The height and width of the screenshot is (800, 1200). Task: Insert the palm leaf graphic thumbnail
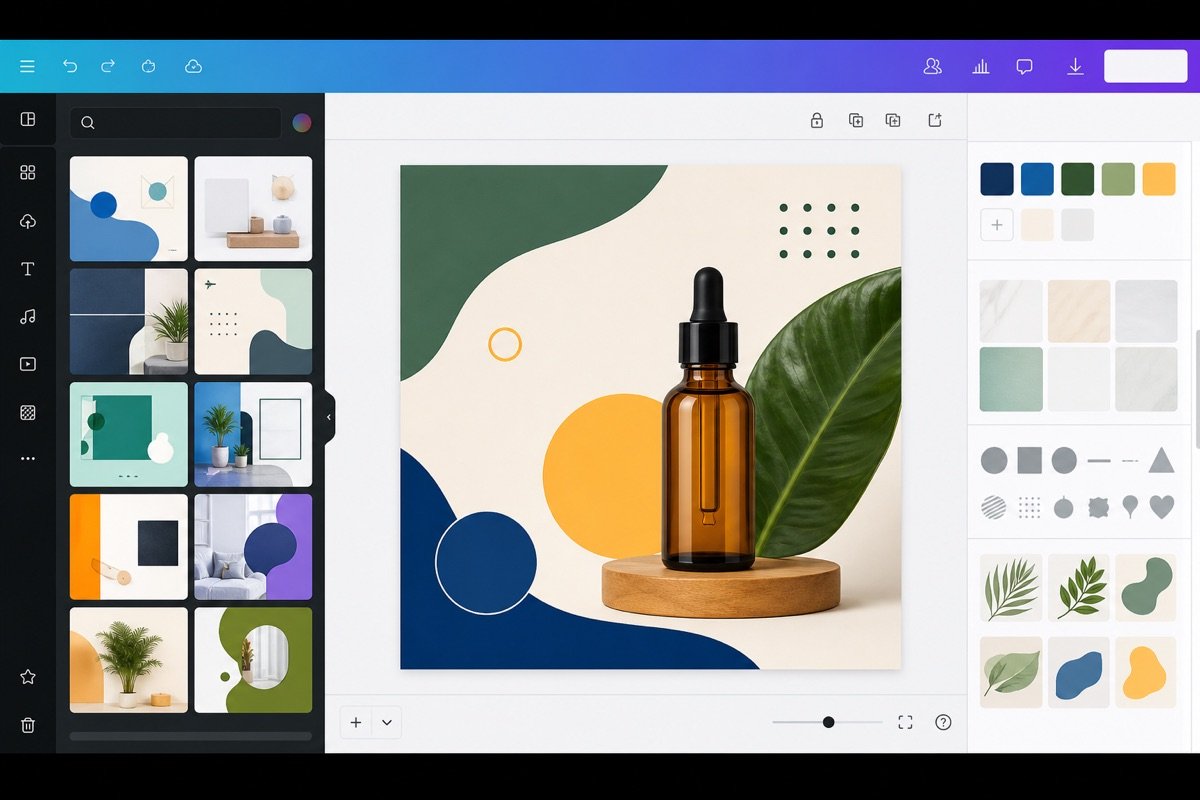coord(1011,588)
